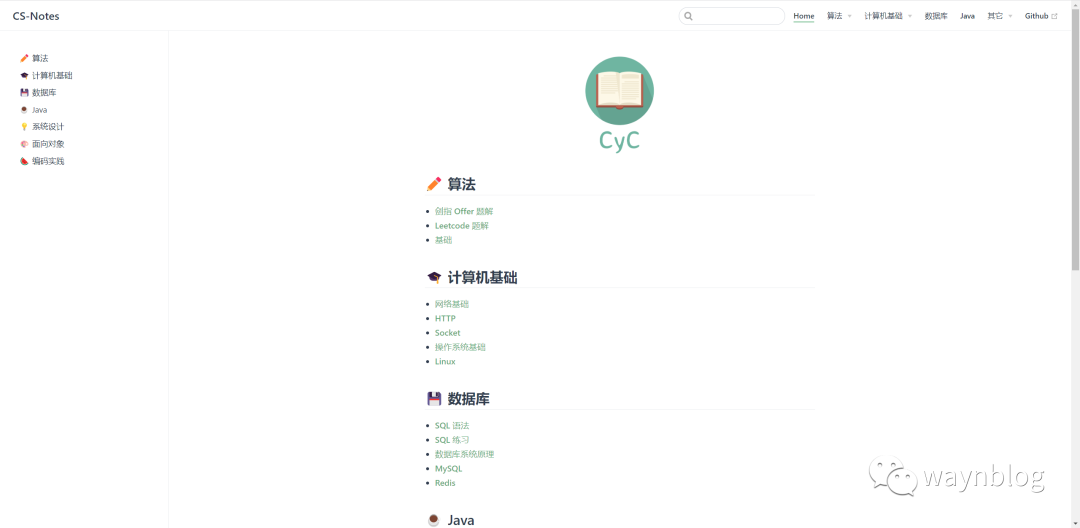1080x528 pixels.
Task: Open the Leetcode 题解 link
Action: pos(461,226)
